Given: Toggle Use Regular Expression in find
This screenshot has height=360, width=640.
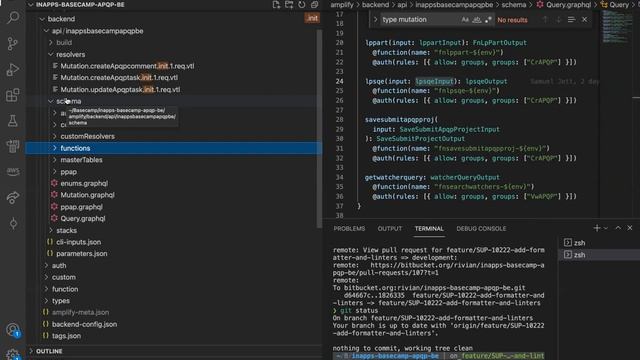Looking at the screenshot, I should tap(488, 20).
